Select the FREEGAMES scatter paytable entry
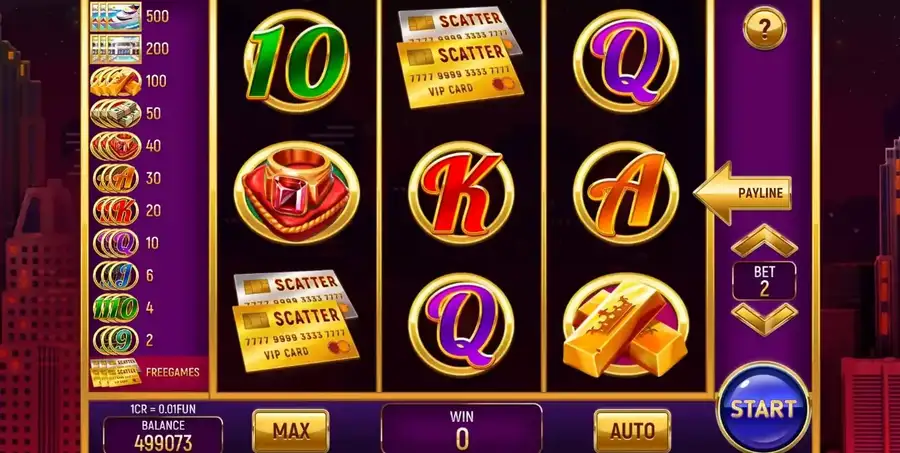This screenshot has height=453, width=900. click(x=149, y=372)
